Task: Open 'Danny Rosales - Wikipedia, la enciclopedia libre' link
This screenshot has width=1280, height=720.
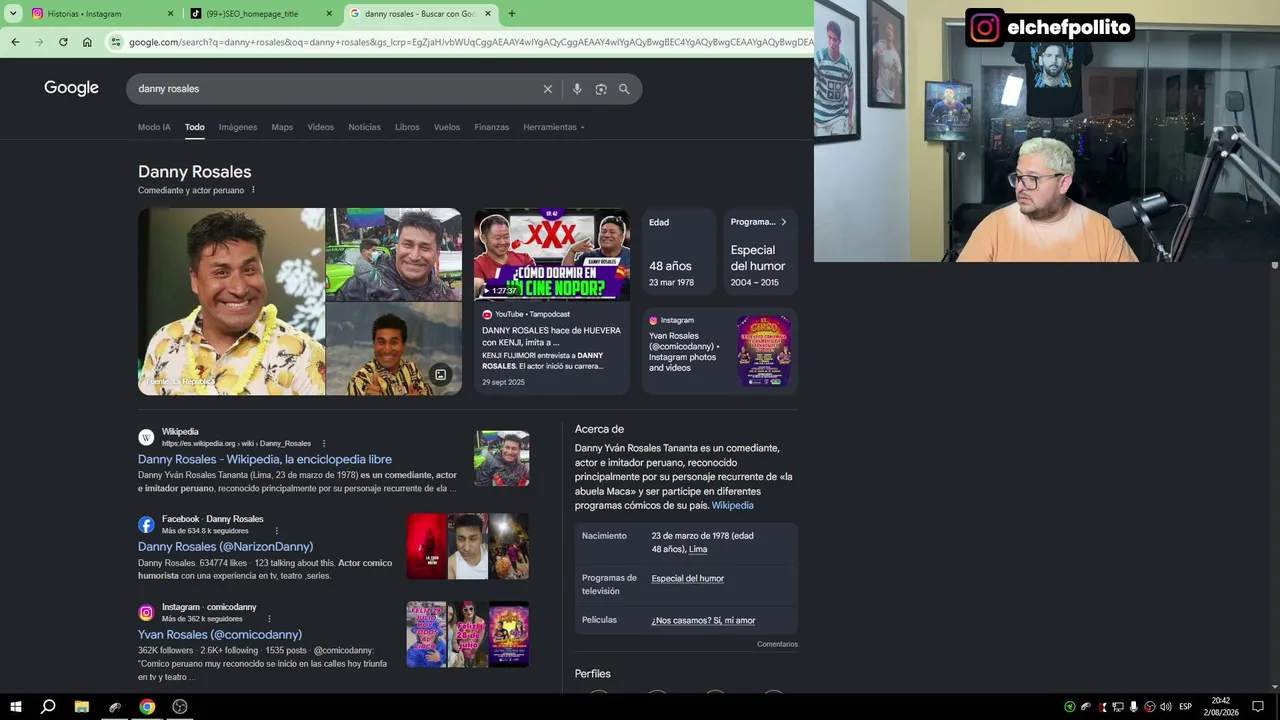Action: 265,459
